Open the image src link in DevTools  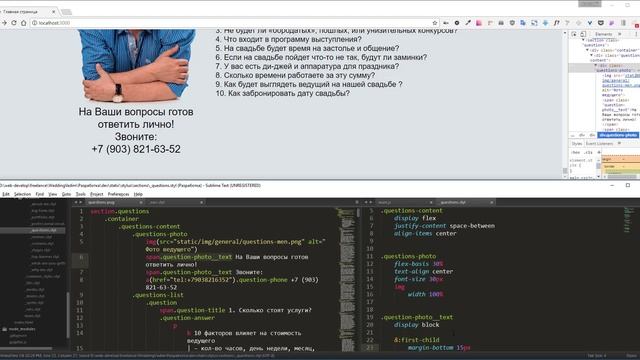point(621,80)
